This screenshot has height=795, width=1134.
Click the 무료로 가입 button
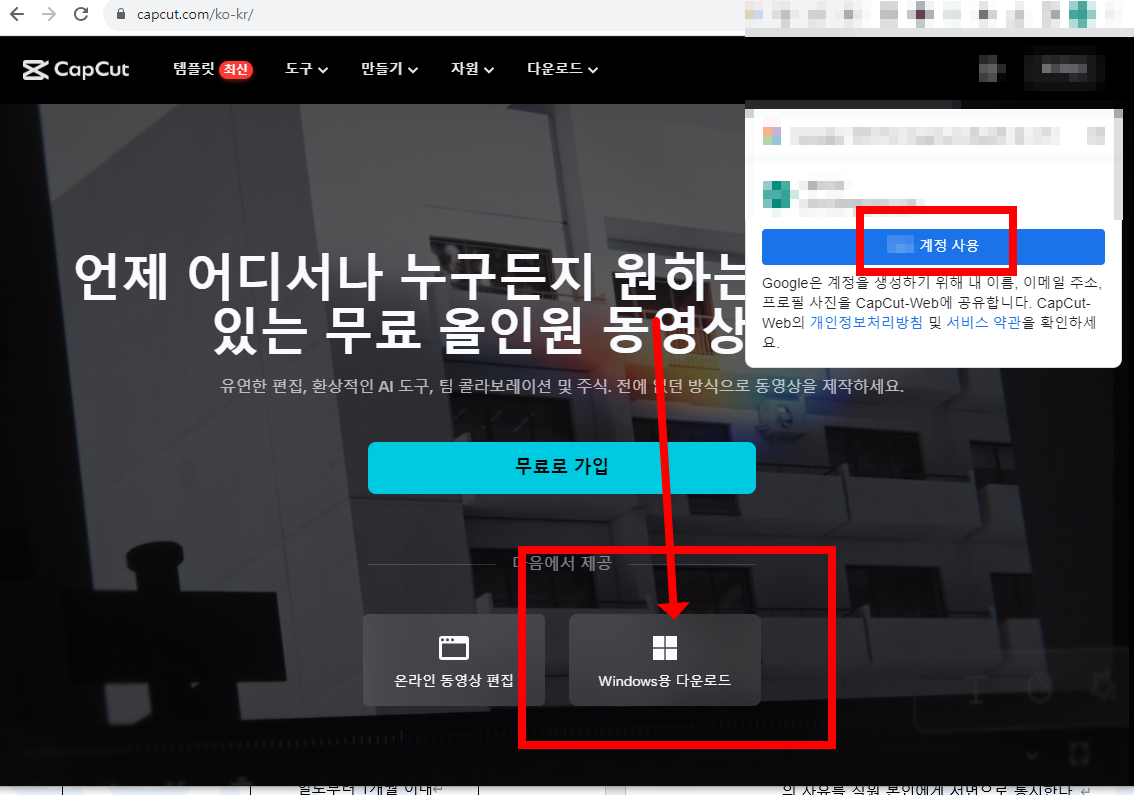click(562, 467)
